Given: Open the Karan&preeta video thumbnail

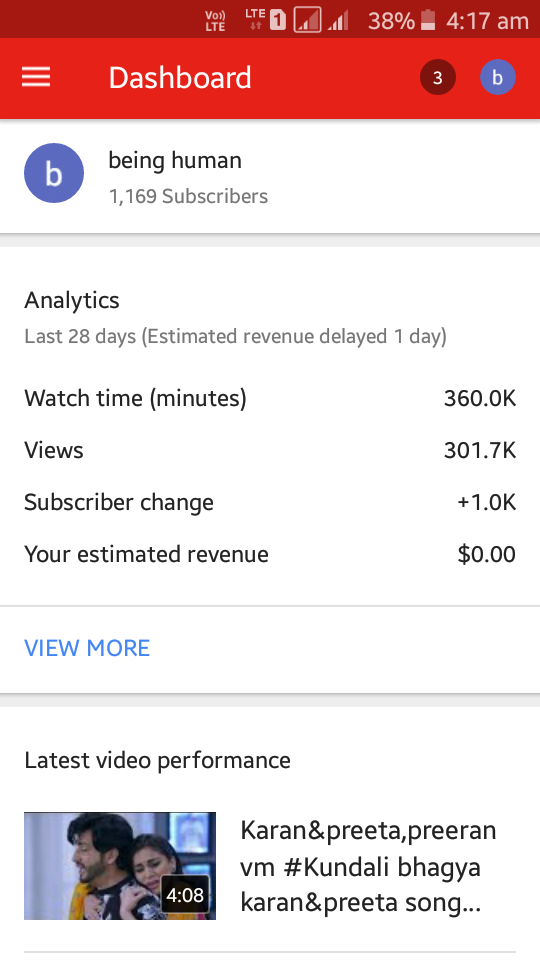Looking at the screenshot, I should 120,866.
